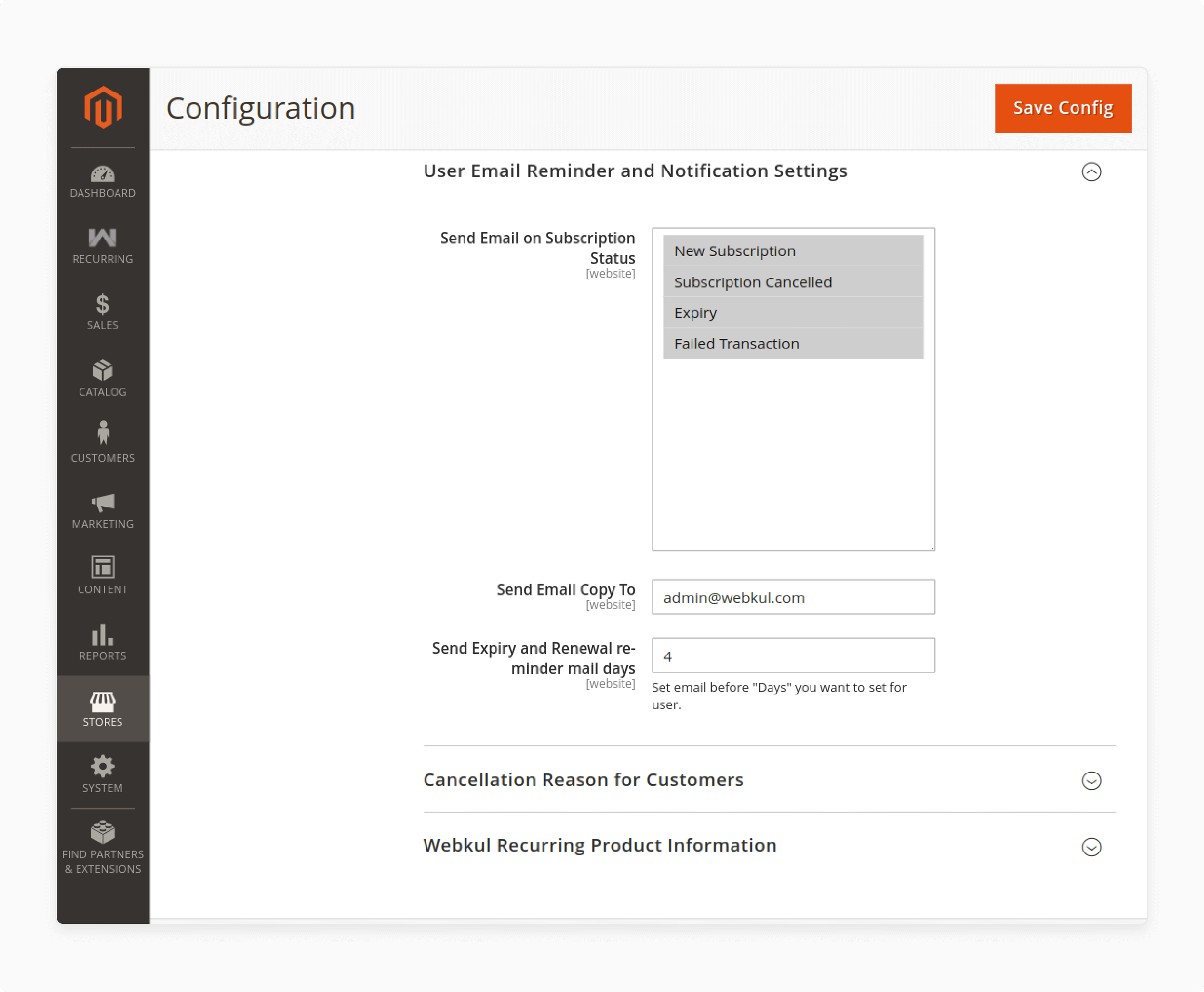Open the System gear icon
Screen dimensions: 1204x992
103,766
